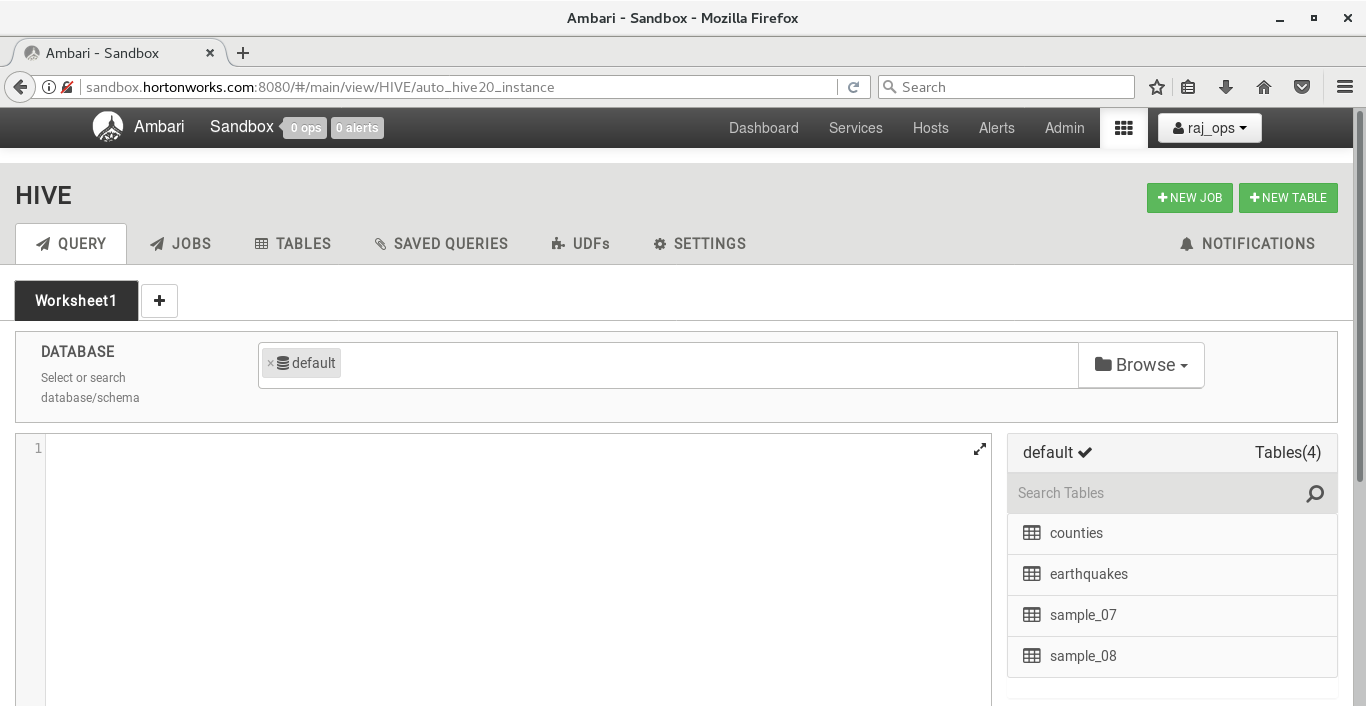
Task: Select the earthquakes table
Action: (x=1172, y=575)
